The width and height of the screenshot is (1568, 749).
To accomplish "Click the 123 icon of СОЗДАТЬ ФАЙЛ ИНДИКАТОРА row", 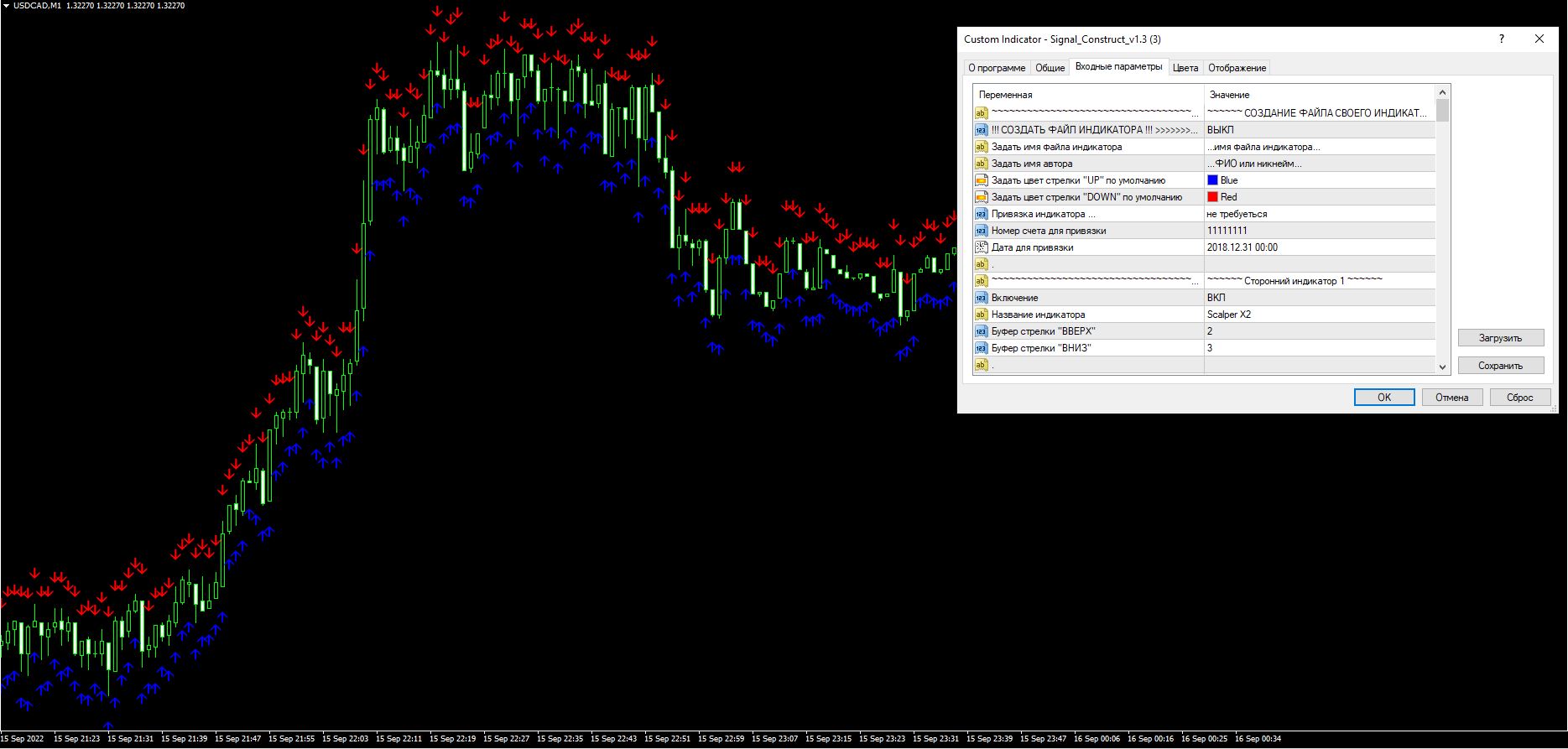I will point(982,130).
